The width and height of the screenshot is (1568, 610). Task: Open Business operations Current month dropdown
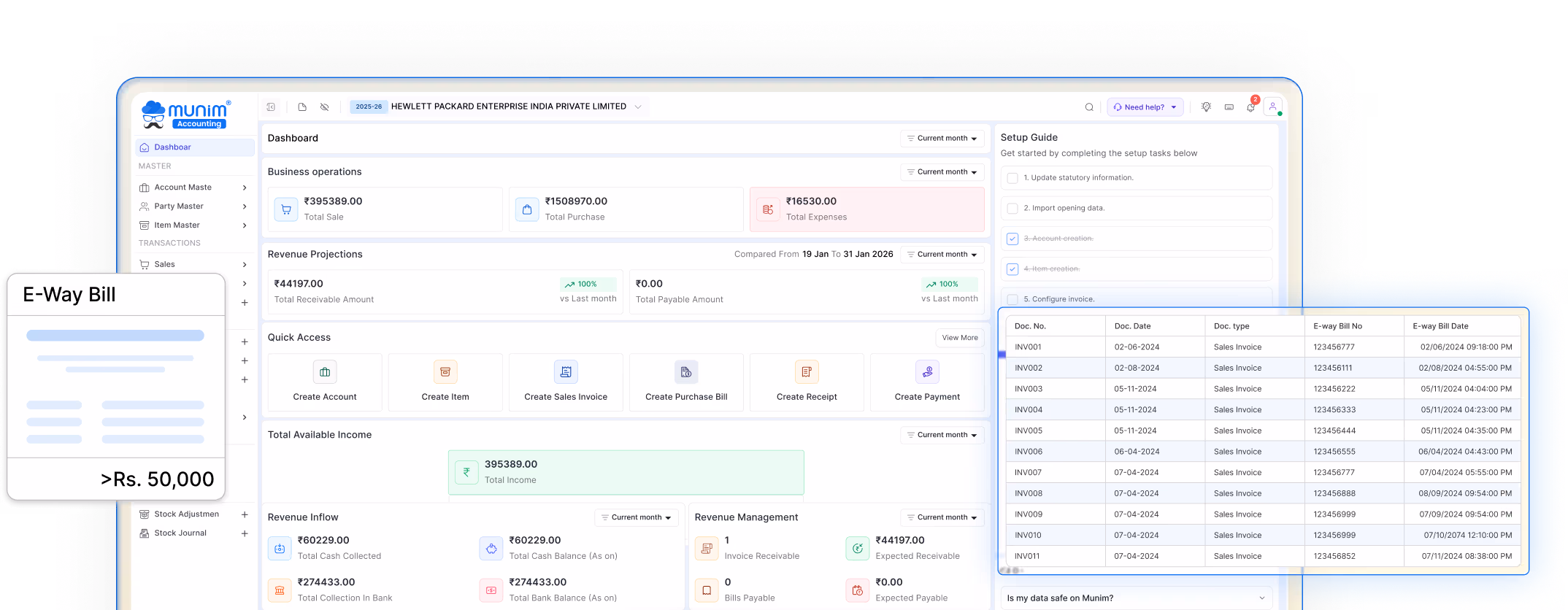click(x=942, y=172)
